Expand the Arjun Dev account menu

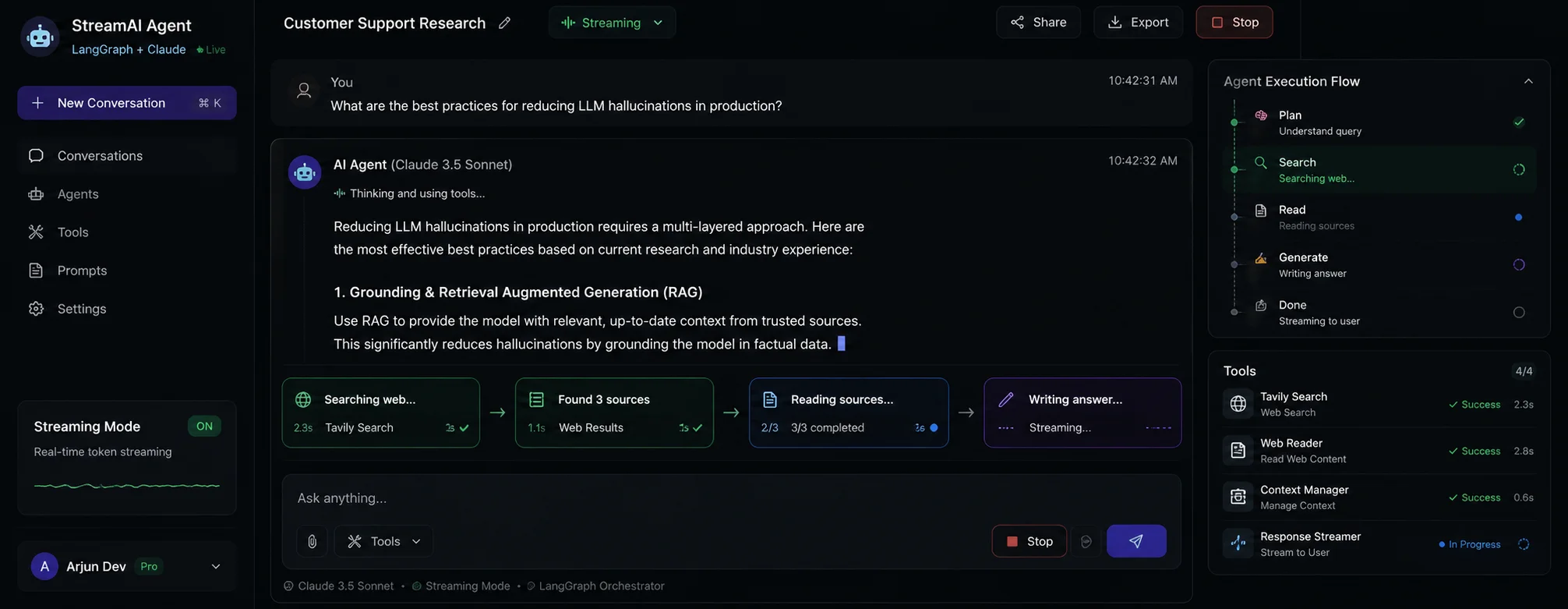[x=216, y=567]
